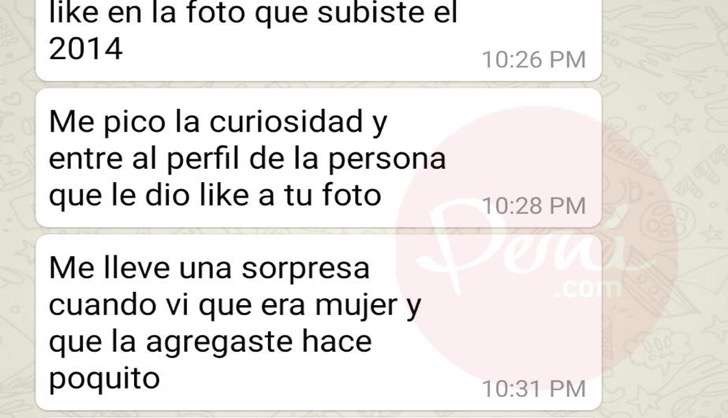Click the word 'poquito' in the last message
Image resolution: width=728 pixels, height=418 pixels.
click(104, 380)
